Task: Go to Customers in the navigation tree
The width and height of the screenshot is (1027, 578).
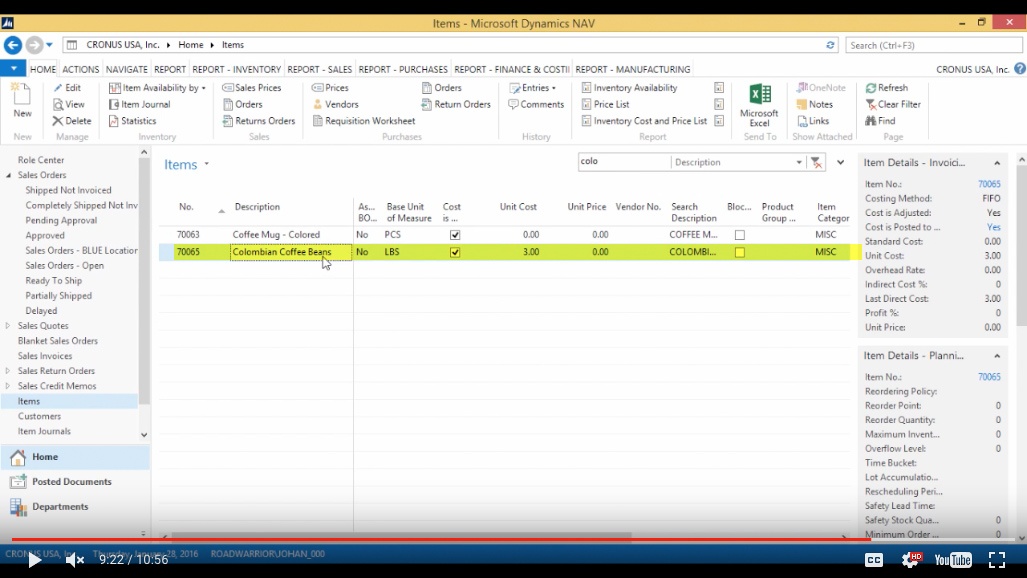Action: pos(39,416)
